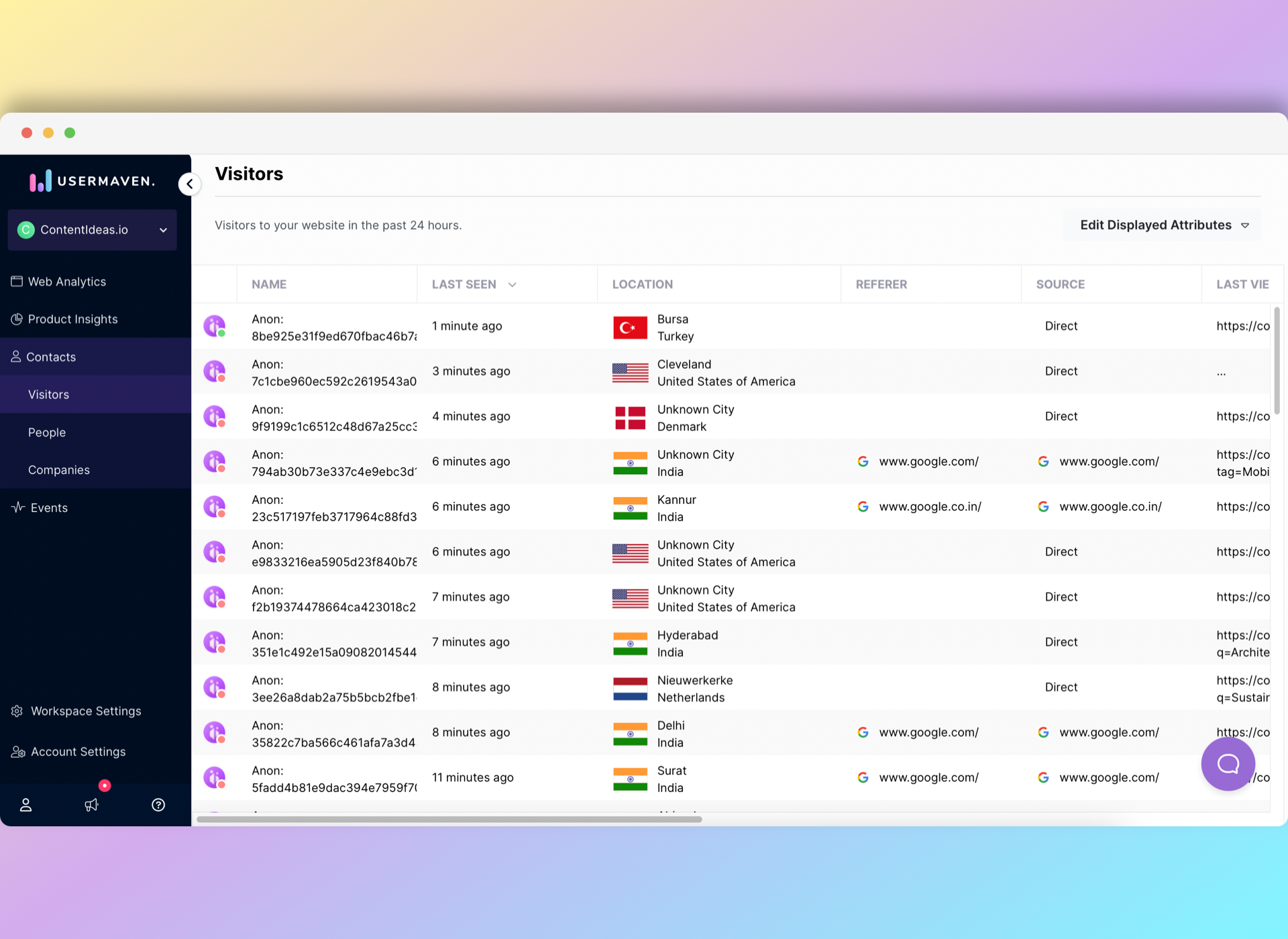Click Google icon beside referer www.google.co.in/
This screenshot has height=939, width=1288.
pos(863,506)
